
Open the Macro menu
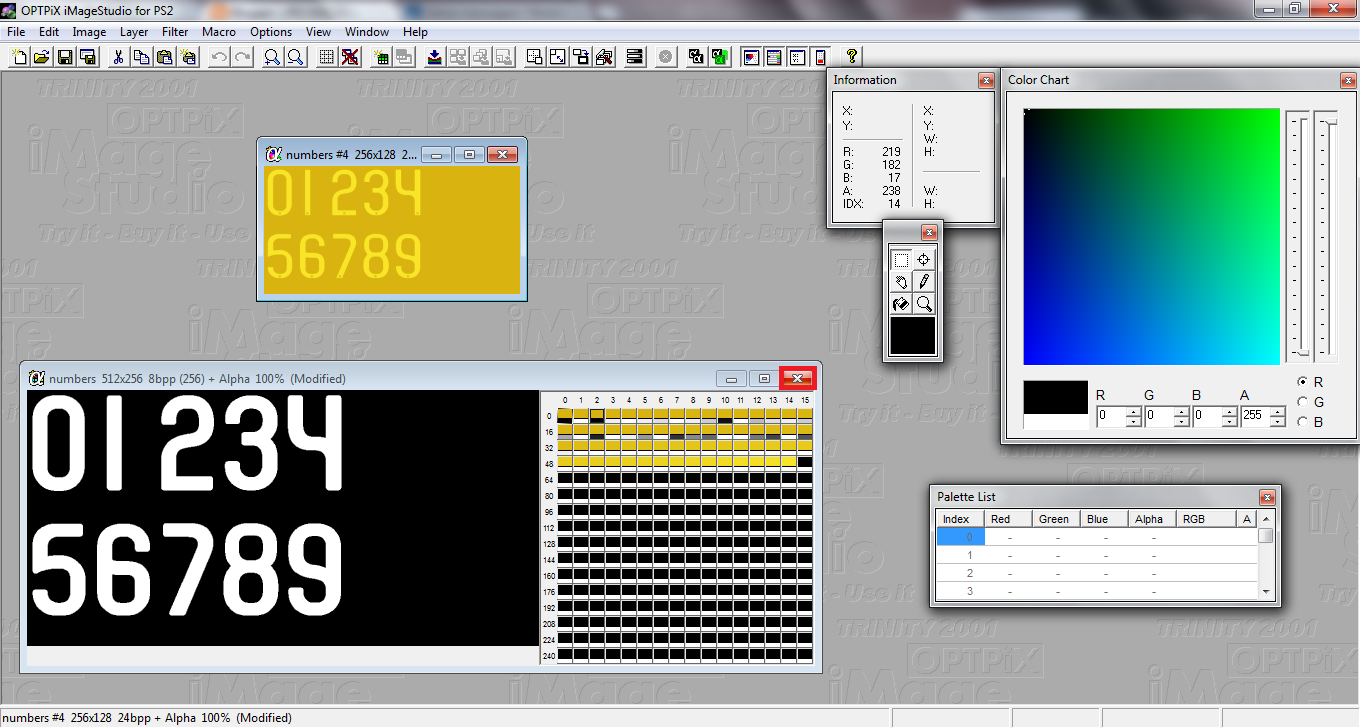pyautogui.click(x=219, y=32)
